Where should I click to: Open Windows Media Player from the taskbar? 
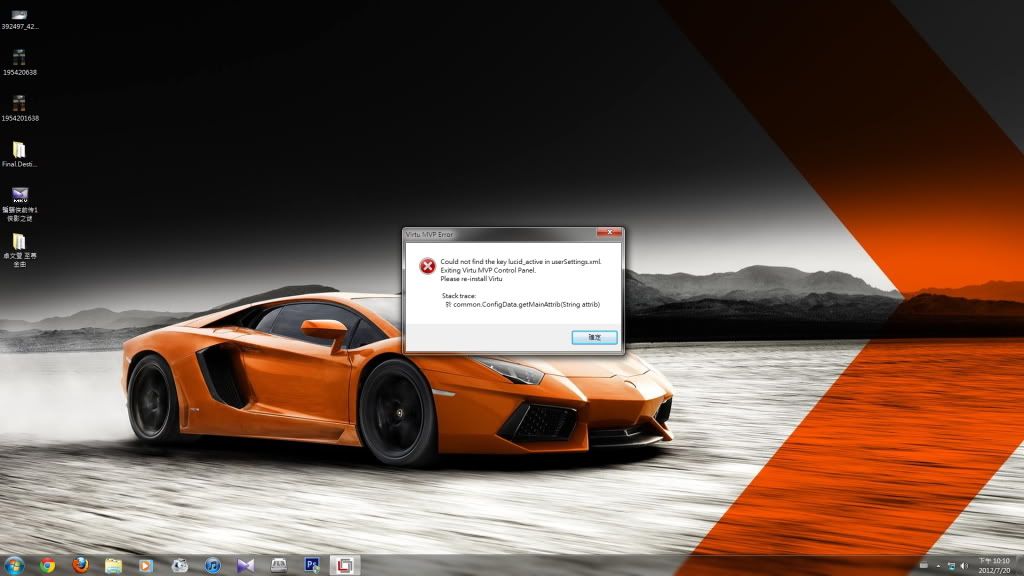[x=146, y=566]
